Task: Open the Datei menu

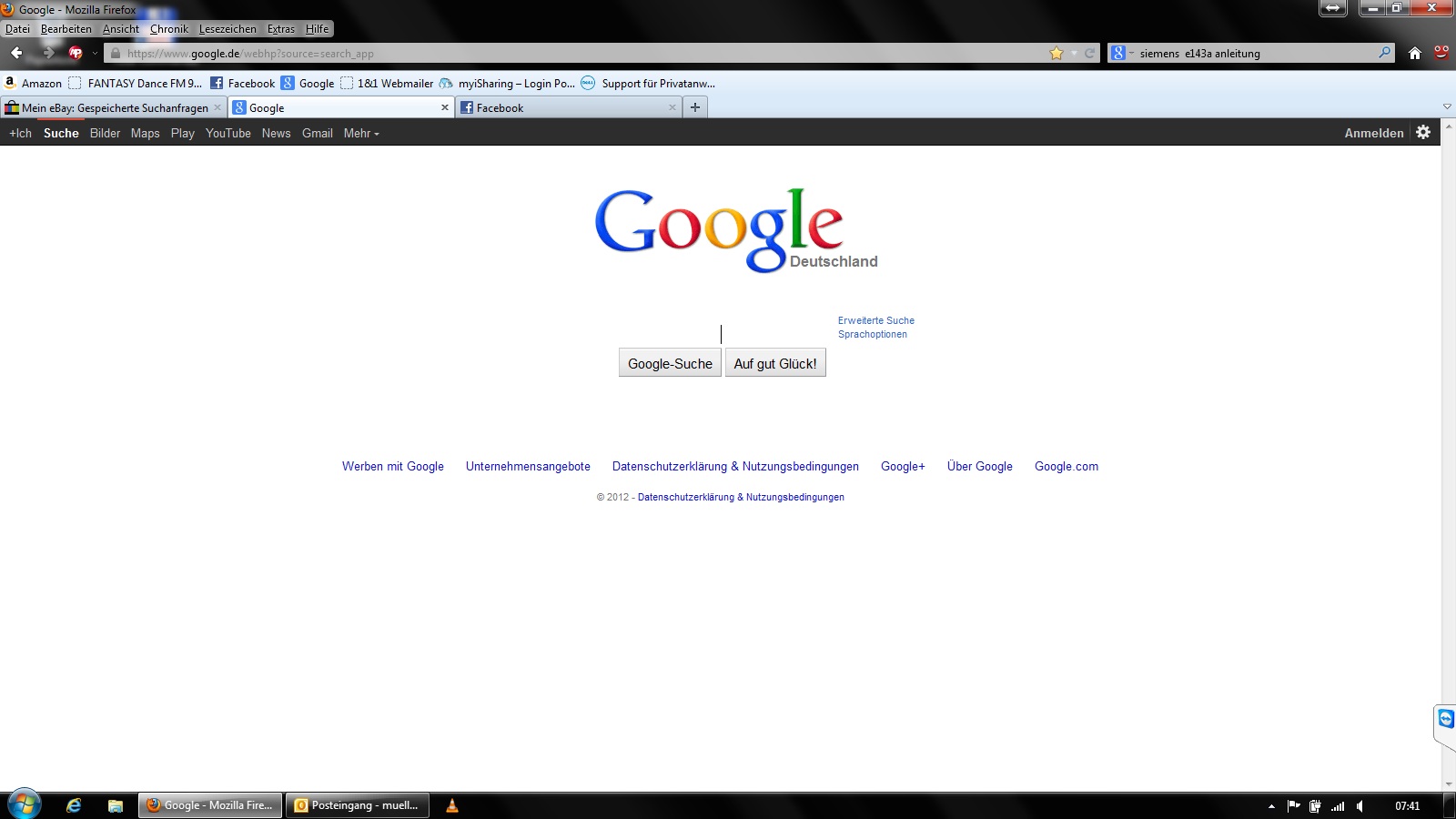Action: (17, 29)
